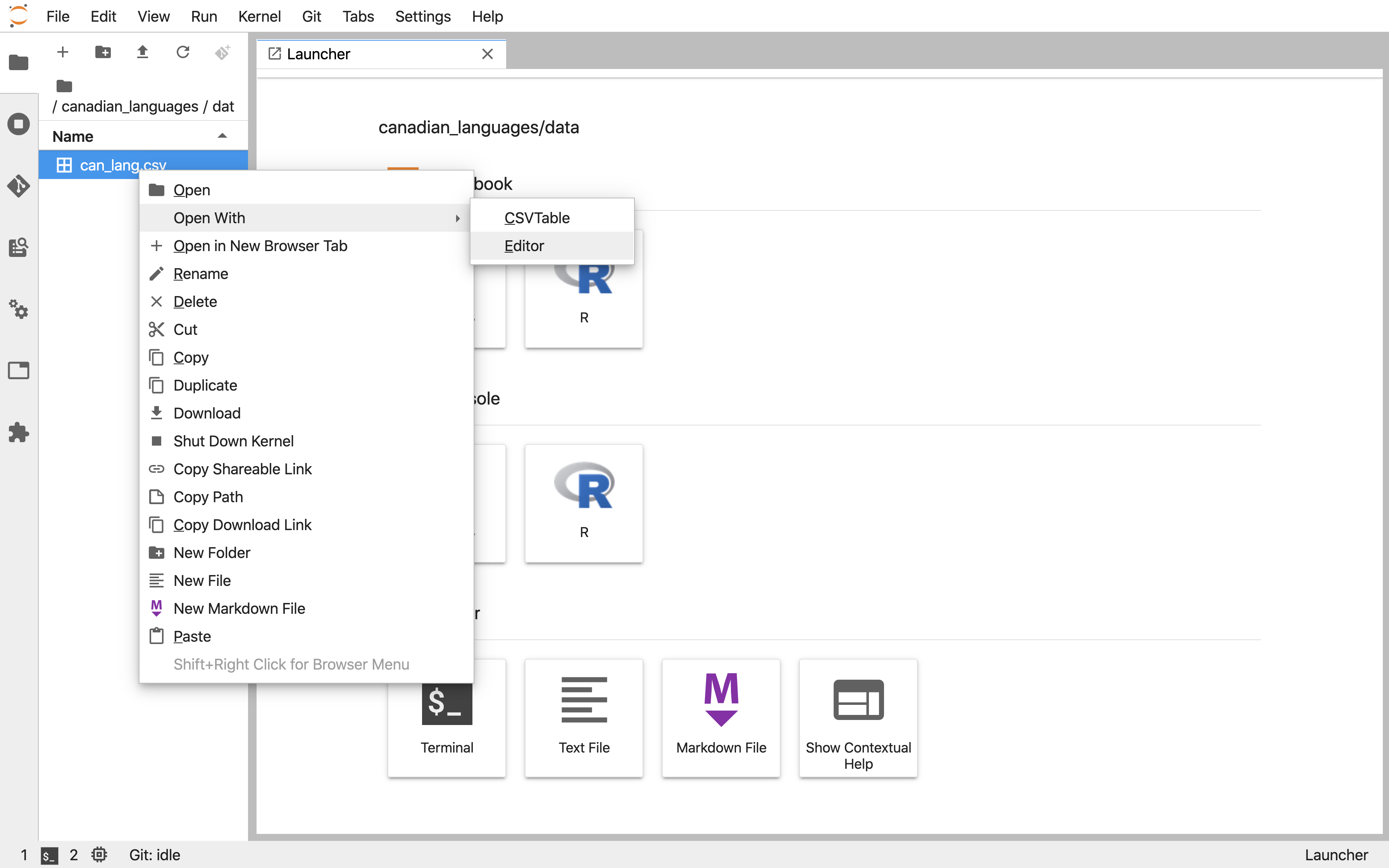Viewport: 1389px width, 868px height.
Task: Select can_lang.csv in file list
Action: 143,165
